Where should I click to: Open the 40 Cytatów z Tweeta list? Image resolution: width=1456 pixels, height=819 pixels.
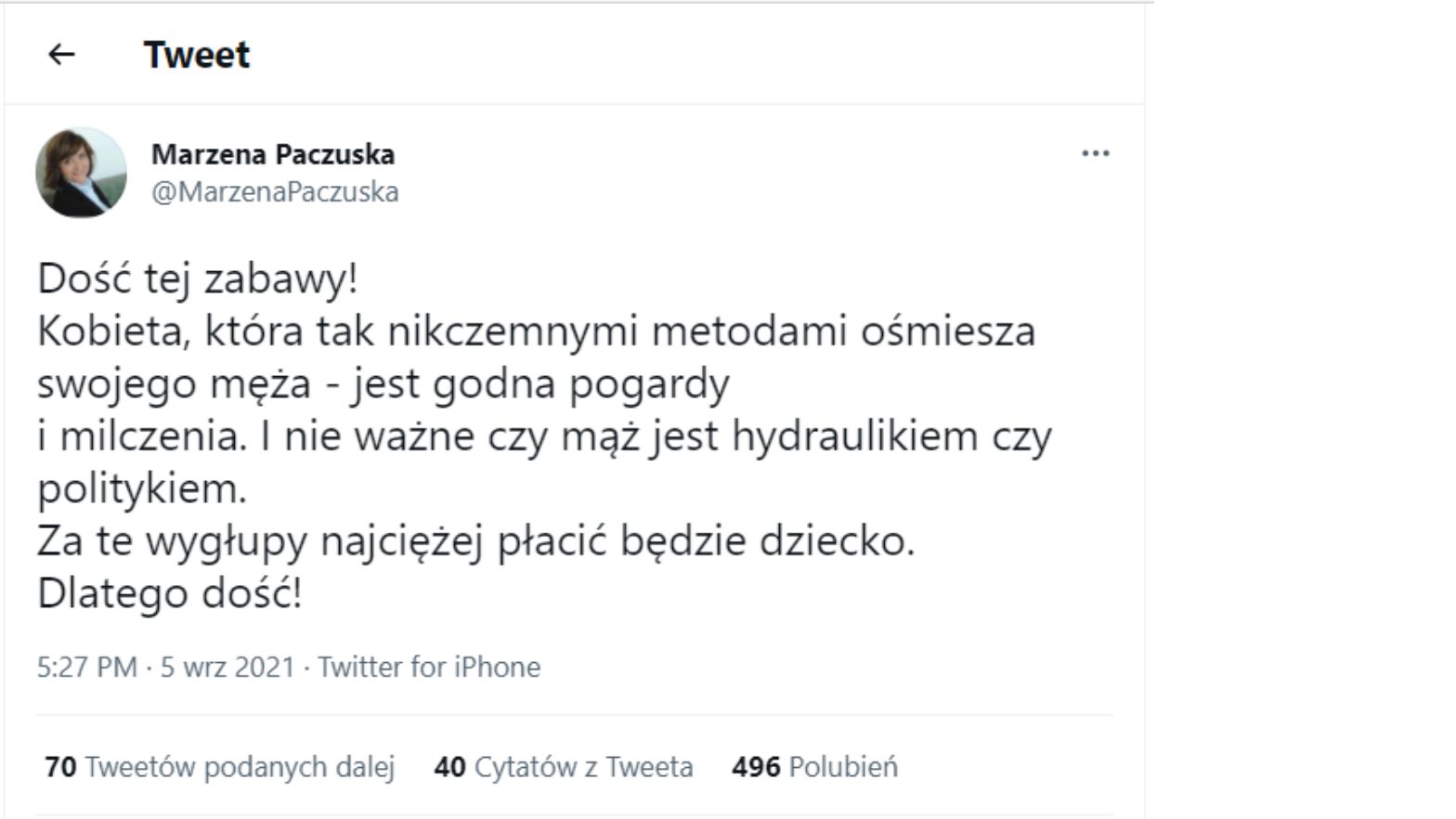564,767
